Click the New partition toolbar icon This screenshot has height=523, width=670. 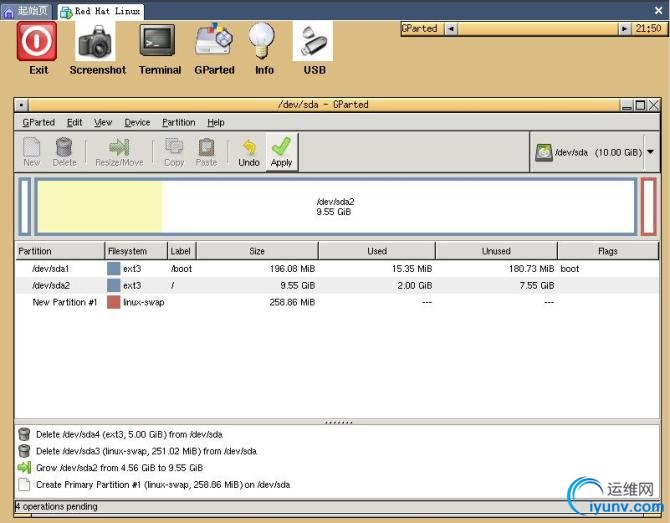(x=32, y=152)
